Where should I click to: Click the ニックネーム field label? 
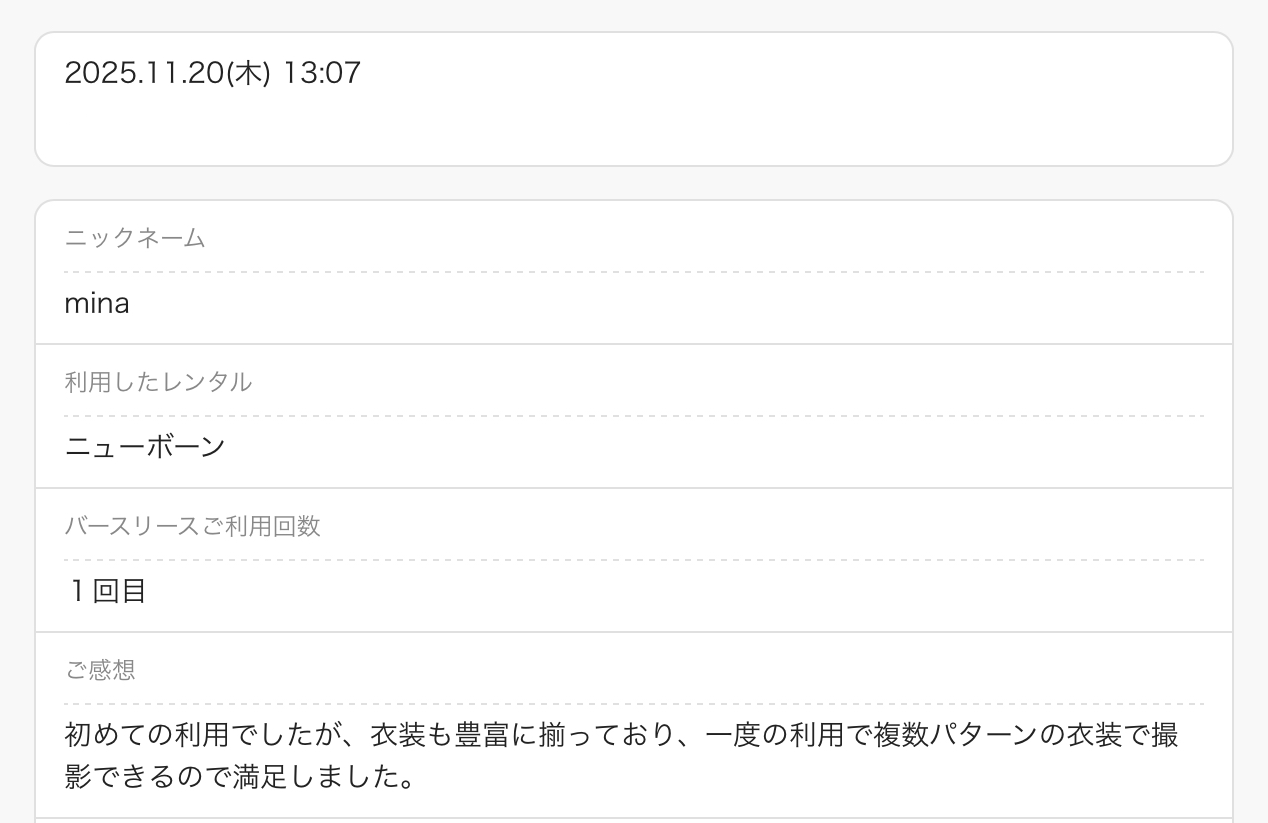(135, 238)
